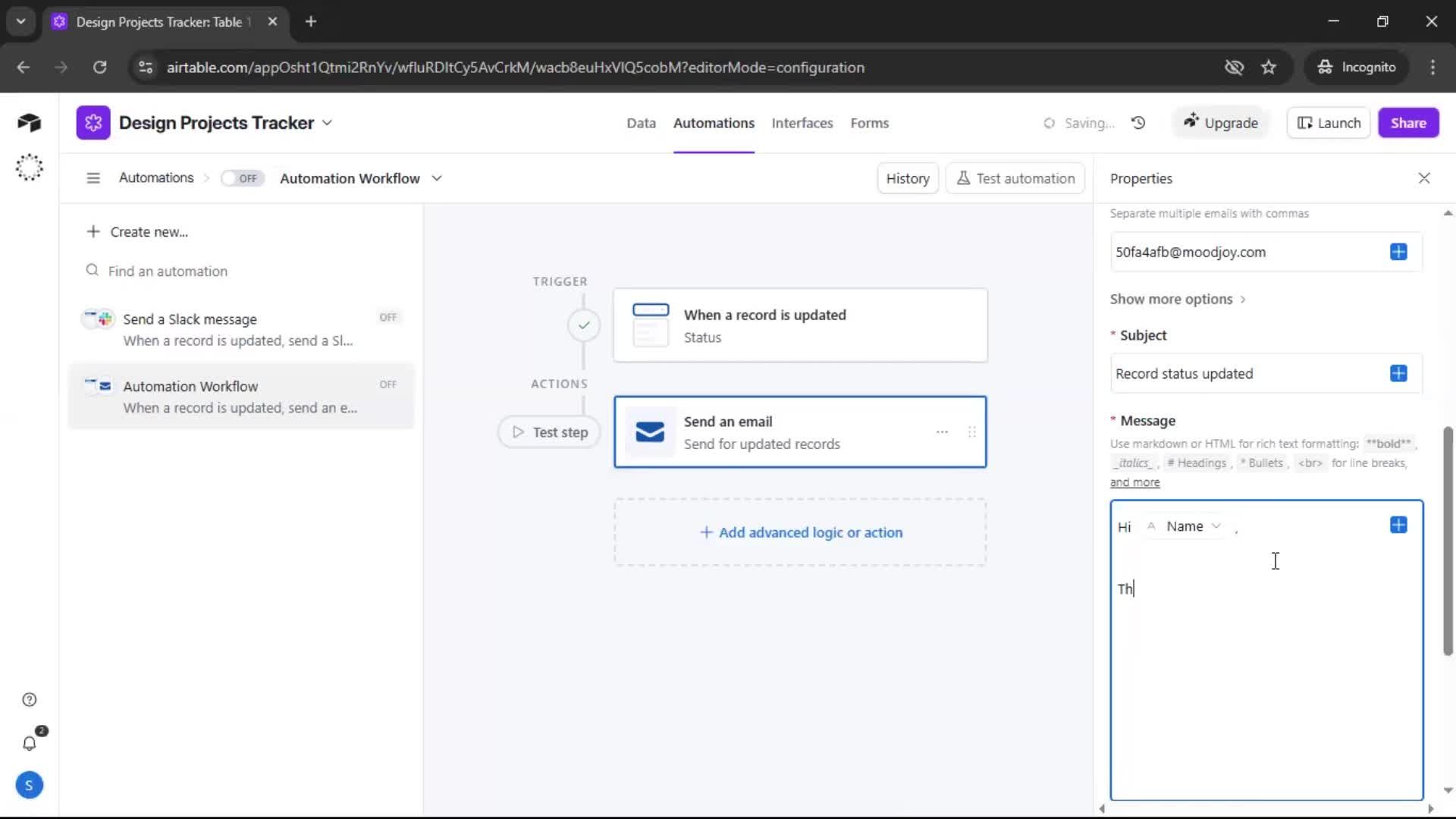
Task: Click the Properties horizontal scroll right arrow
Action: (x=1430, y=809)
